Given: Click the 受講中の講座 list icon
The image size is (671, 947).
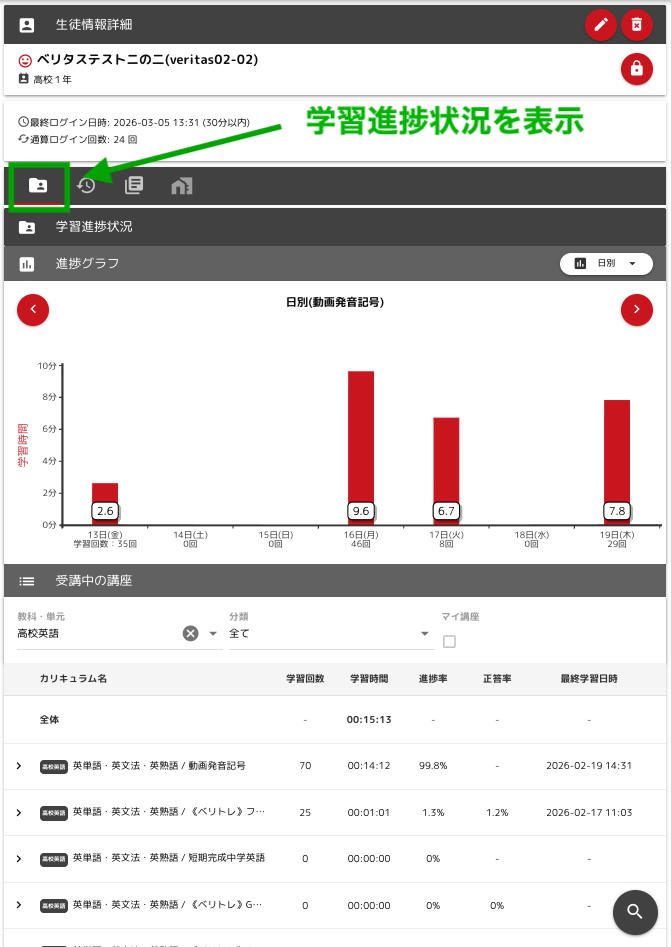Looking at the screenshot, I should tap(27, 581).
